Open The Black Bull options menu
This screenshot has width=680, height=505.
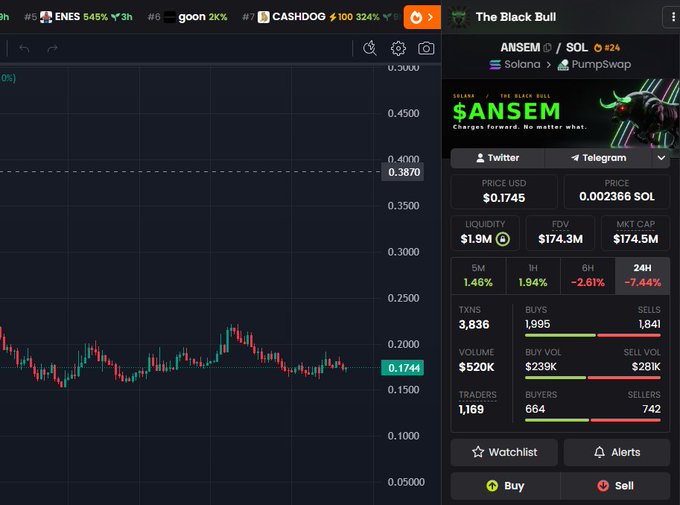[673, 17]
